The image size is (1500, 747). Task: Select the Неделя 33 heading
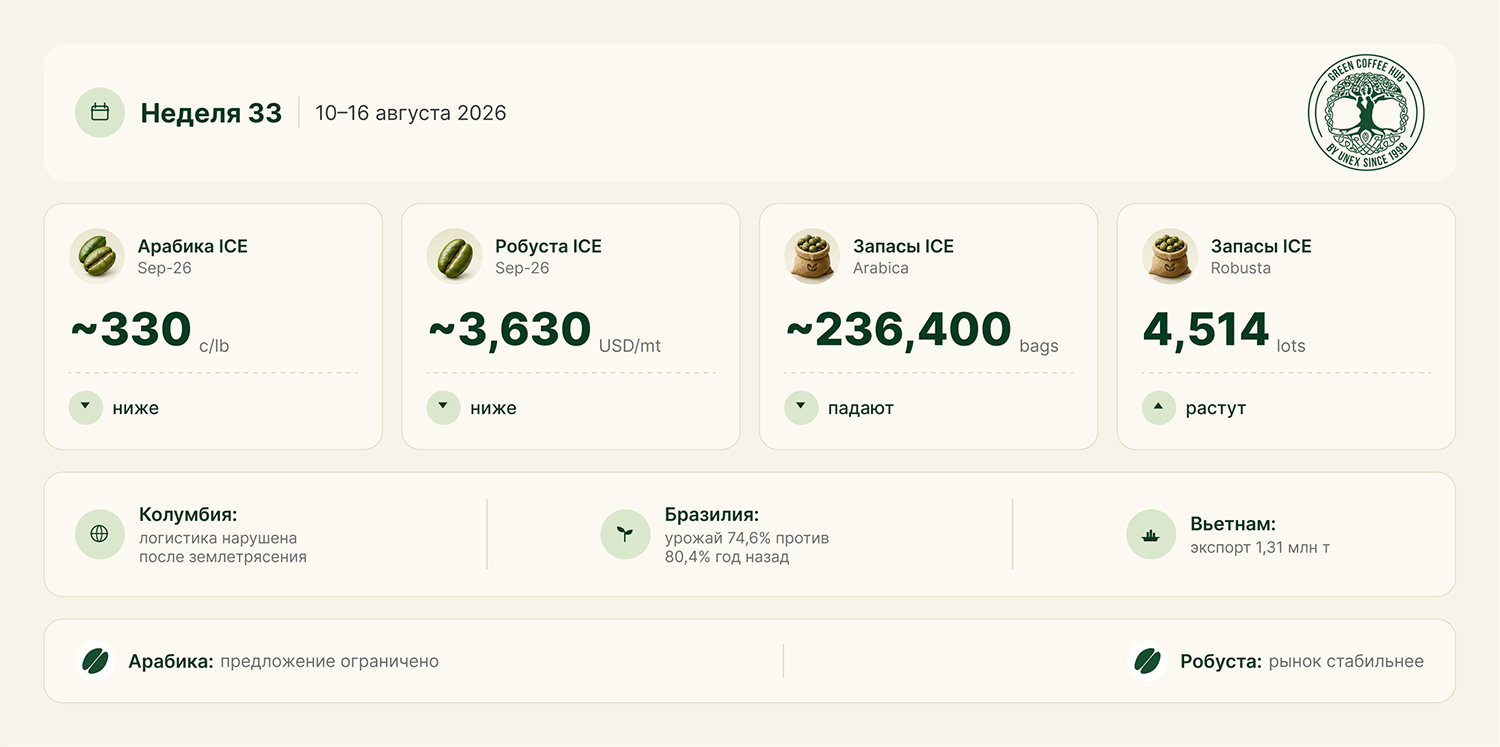211,113
